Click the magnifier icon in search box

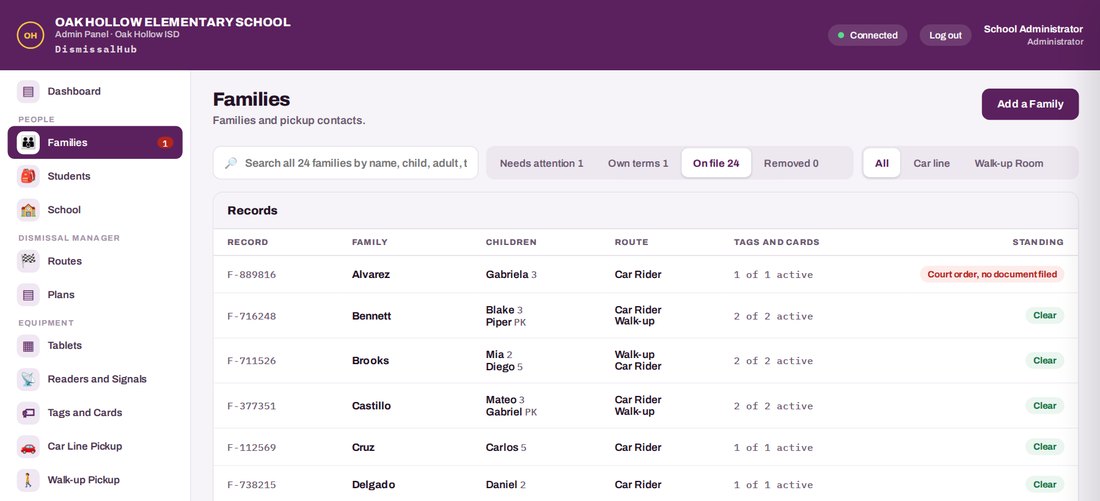(231, 163)
